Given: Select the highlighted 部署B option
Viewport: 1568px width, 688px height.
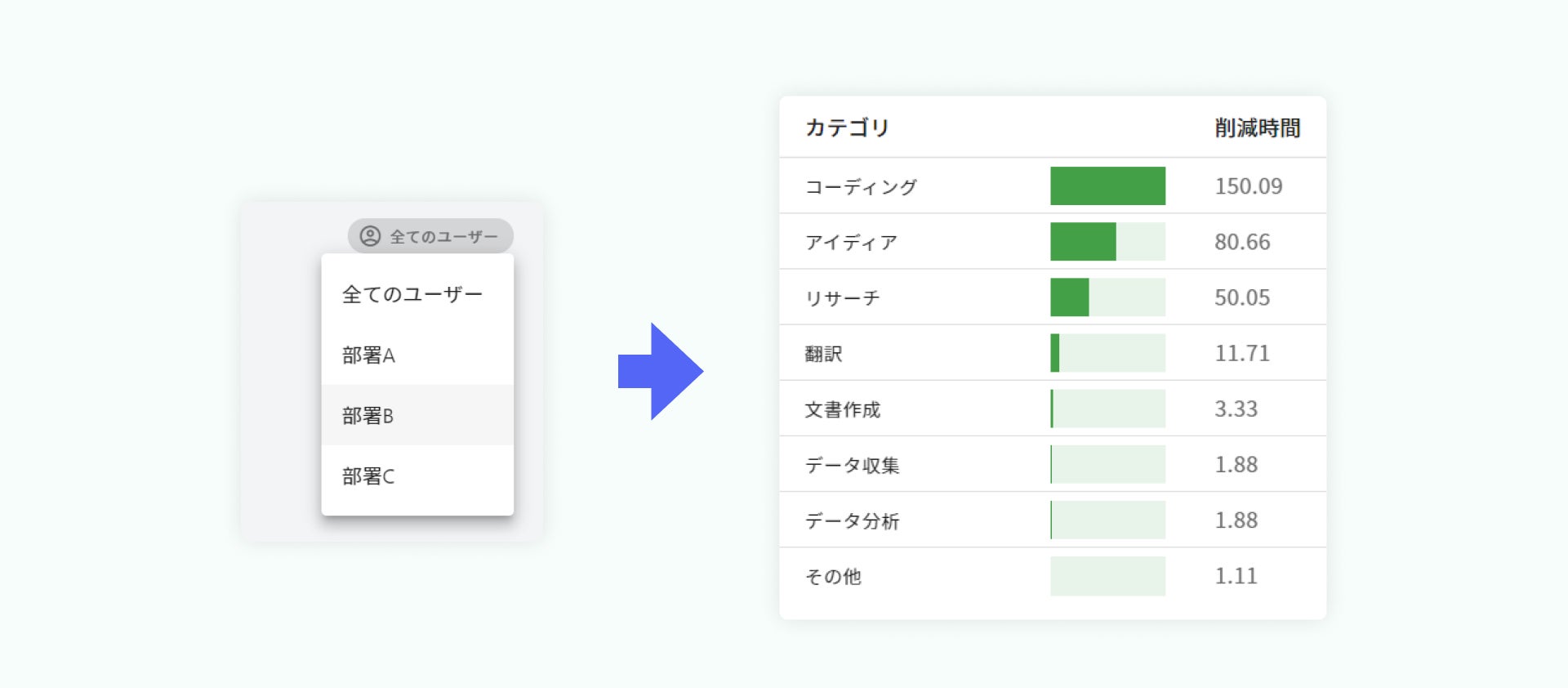Looking at the screenshot, I should point(367,416).
